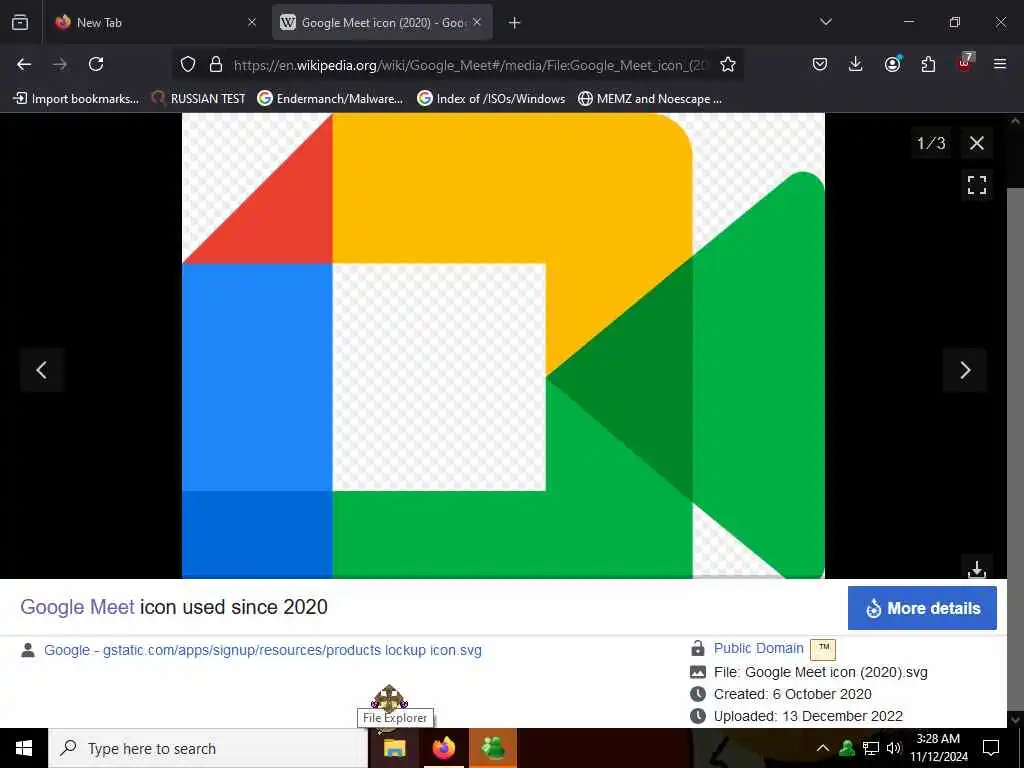
Task: Open Google Meet article link
Action: pyautogui.click(x=77, y=607)
